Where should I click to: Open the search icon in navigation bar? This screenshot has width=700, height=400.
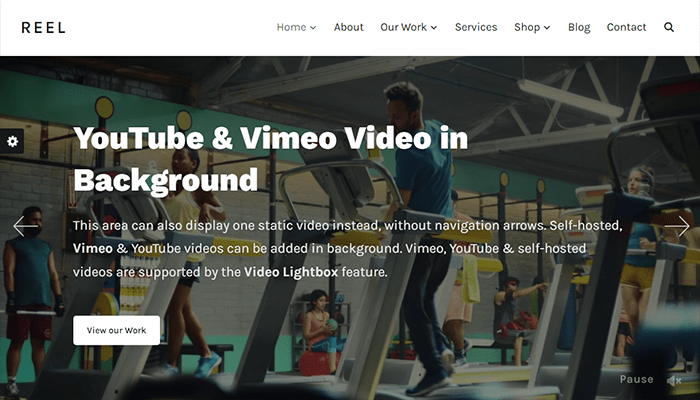click(x=669, y=28)
